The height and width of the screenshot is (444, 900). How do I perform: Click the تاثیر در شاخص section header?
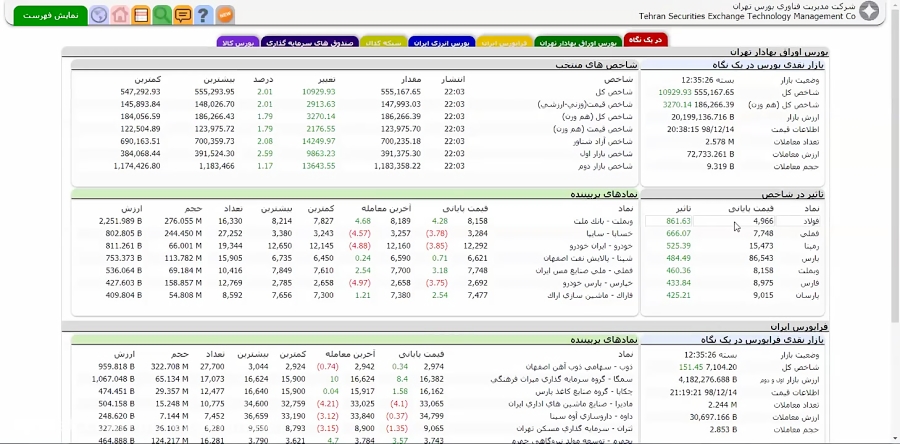point(793,194)
